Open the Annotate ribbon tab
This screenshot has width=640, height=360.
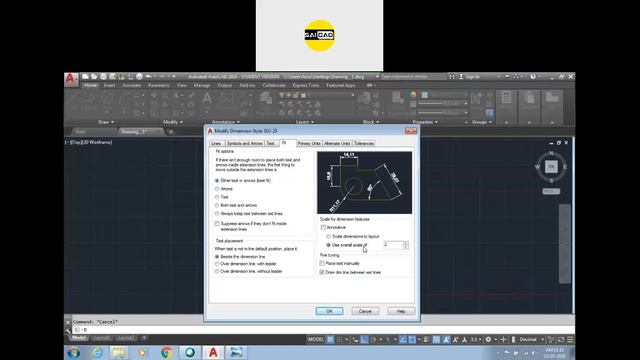pos(132,85)
